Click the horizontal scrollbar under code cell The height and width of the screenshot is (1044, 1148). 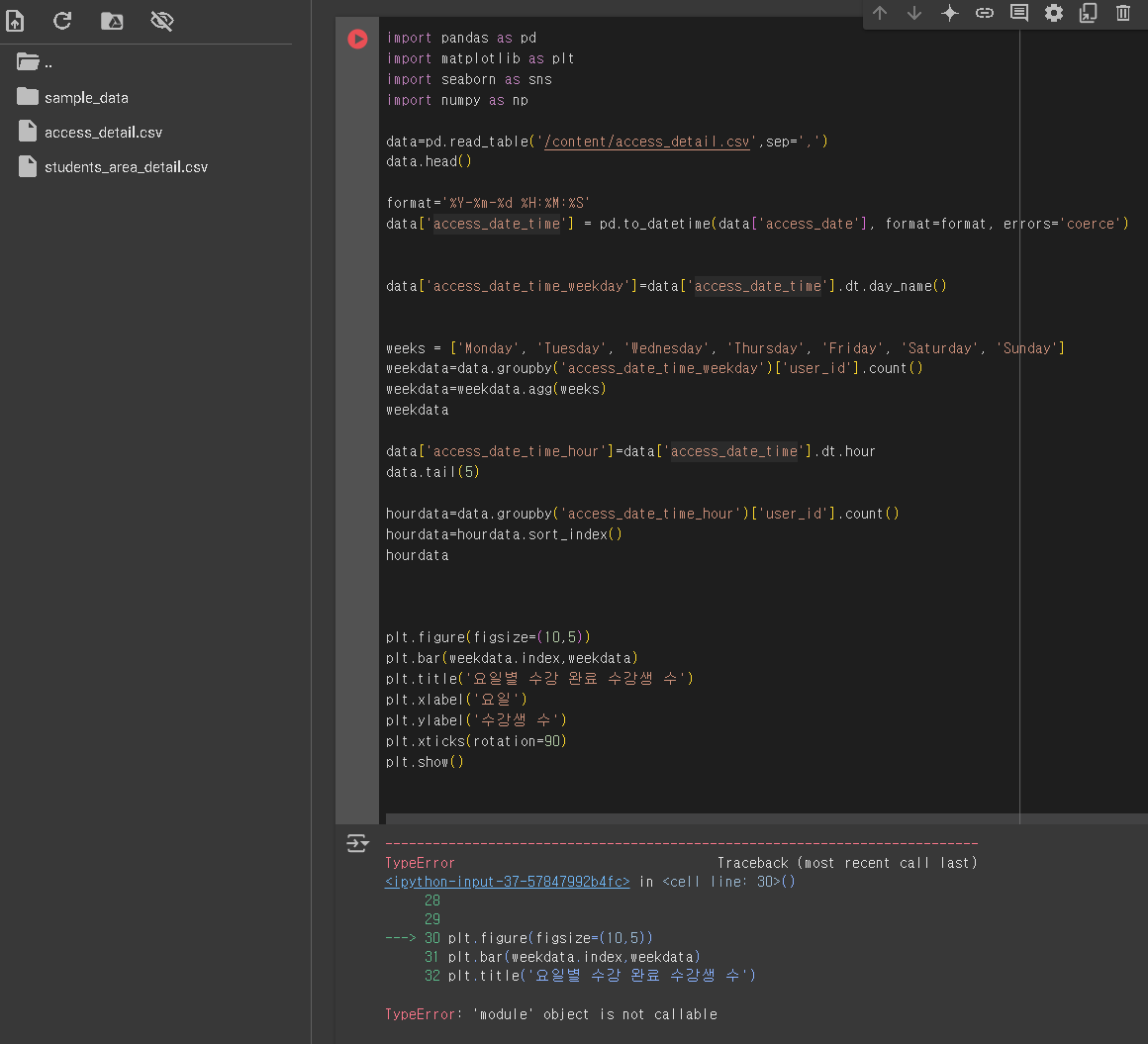point(767,818)
